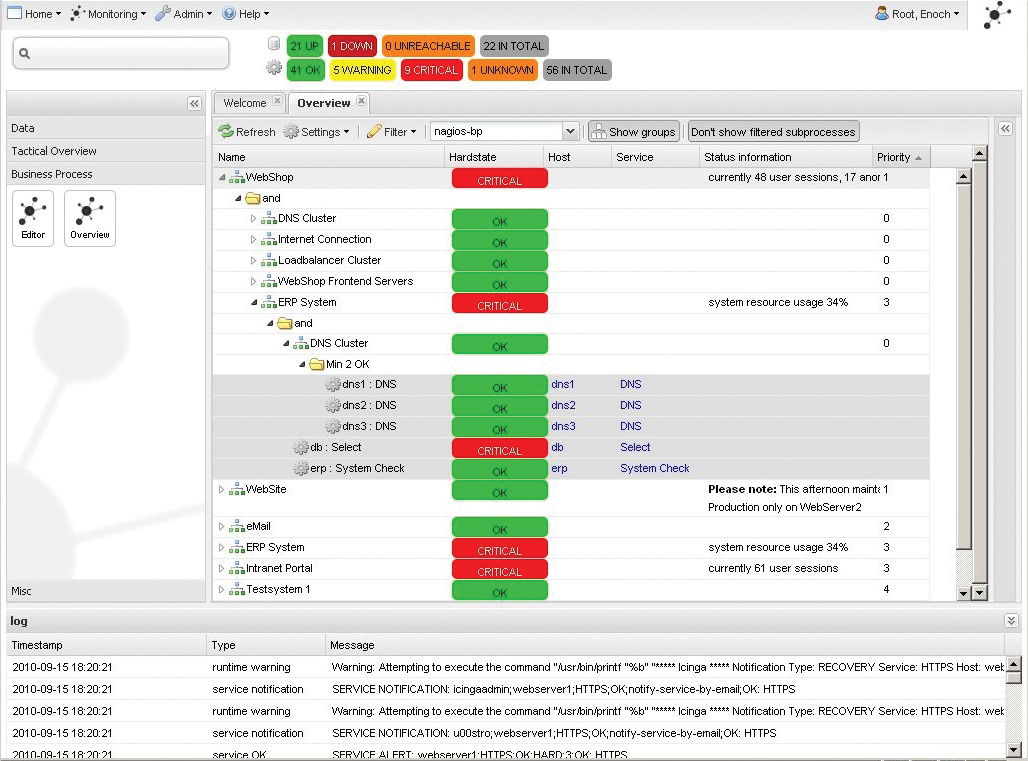
Task: Click the host status icon beside 21 UP
Action: (274, 45)
